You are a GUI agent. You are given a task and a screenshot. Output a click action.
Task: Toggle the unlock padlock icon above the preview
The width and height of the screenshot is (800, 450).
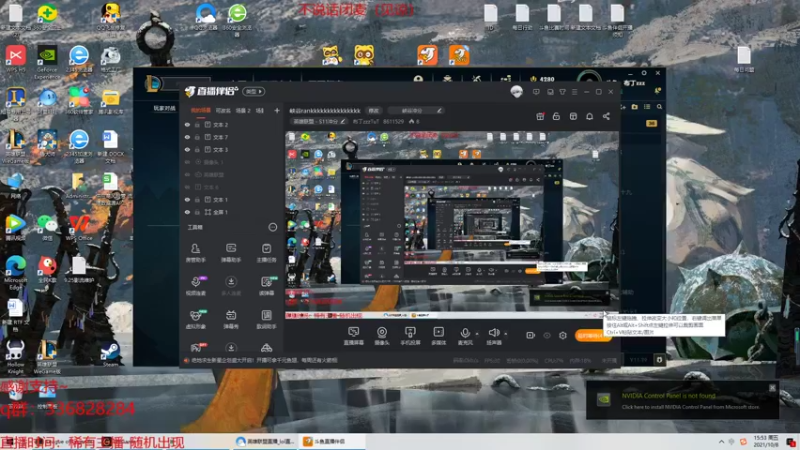556,116
